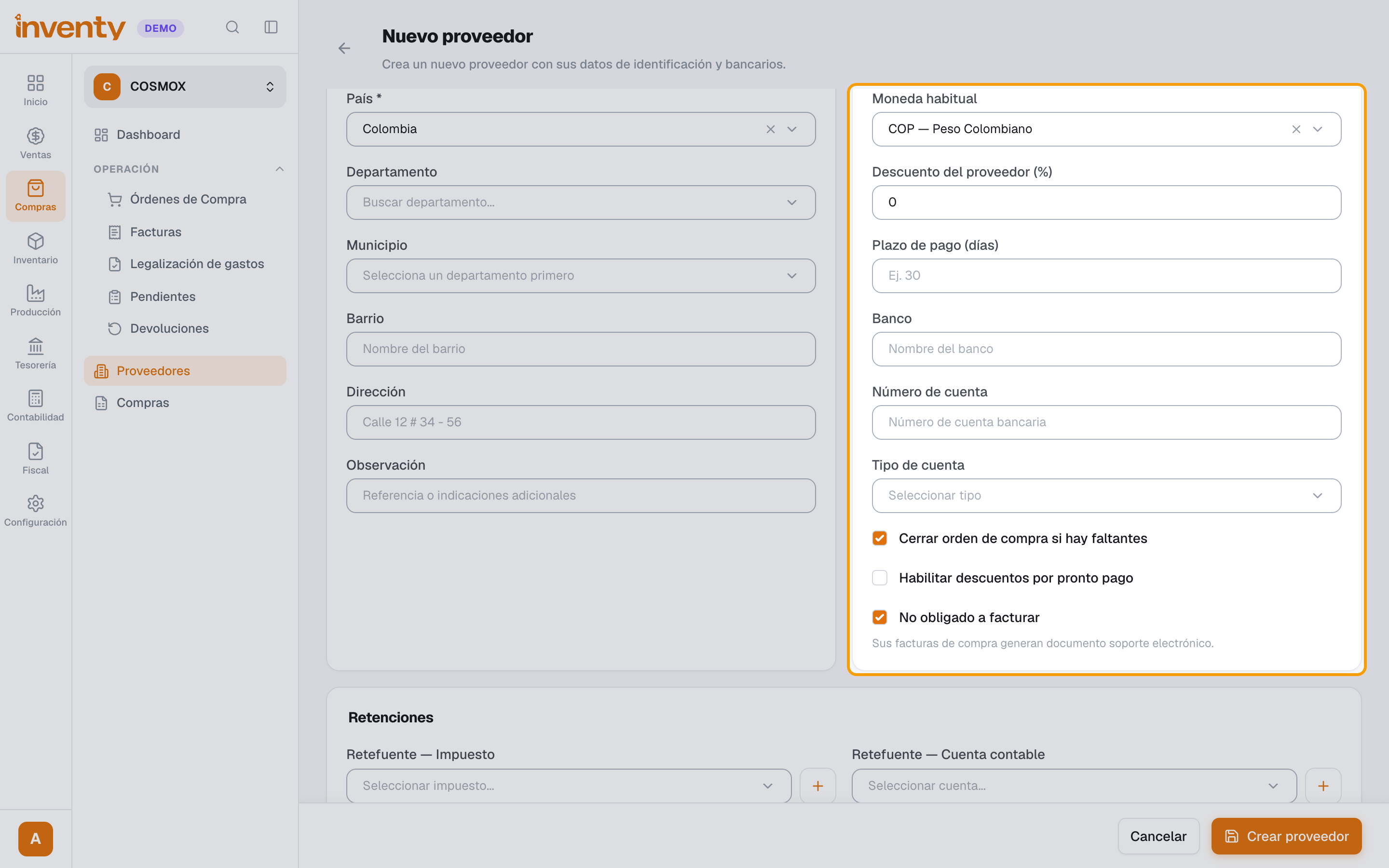Clear the Moneda habitual COP selection
The height and width of the screenshot is (868, 1389).
pos(1296,129)
